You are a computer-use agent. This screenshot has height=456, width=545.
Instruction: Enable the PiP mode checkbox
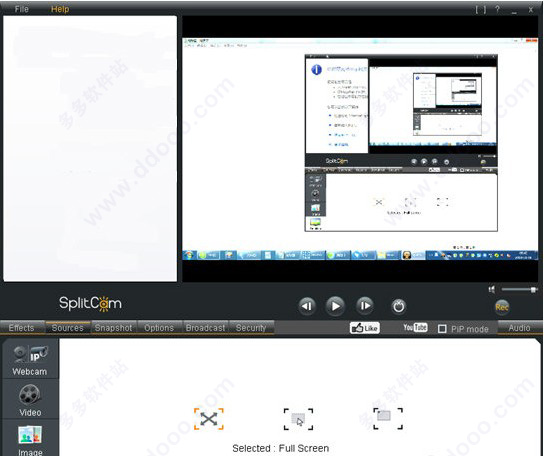pos(442,329)
